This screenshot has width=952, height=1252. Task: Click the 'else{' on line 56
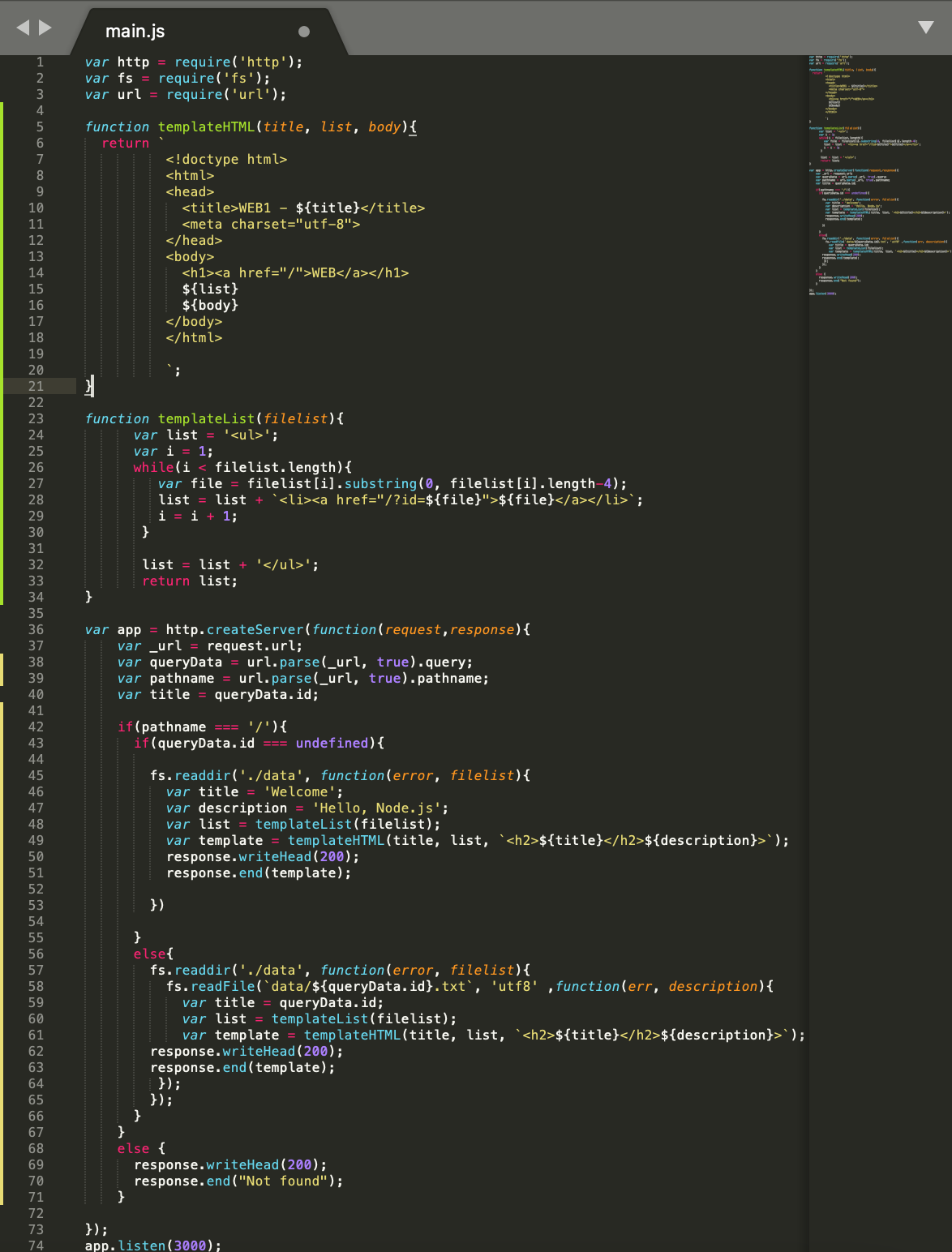(153, 954)
